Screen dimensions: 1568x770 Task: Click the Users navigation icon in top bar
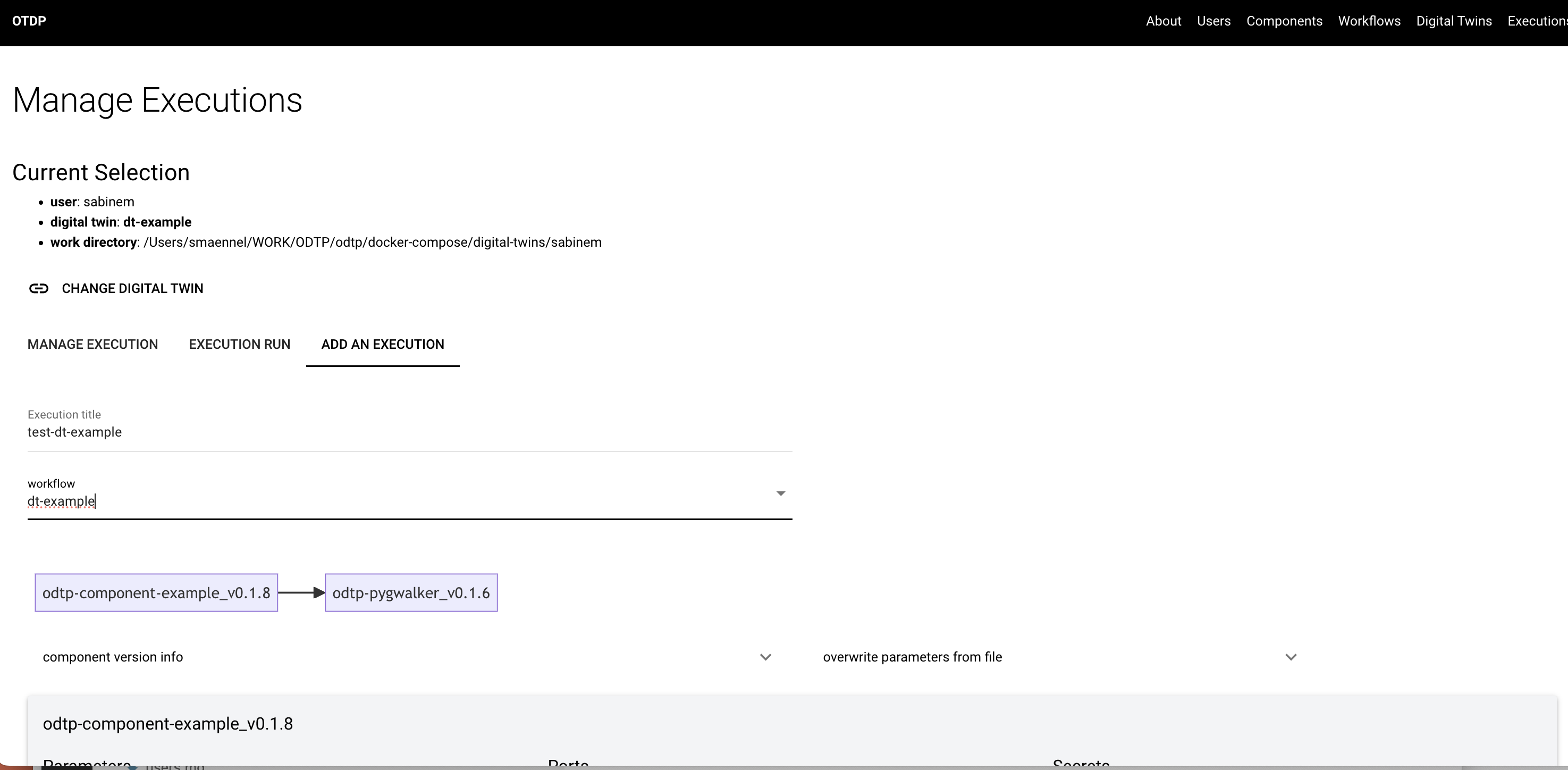point(1214,22)
